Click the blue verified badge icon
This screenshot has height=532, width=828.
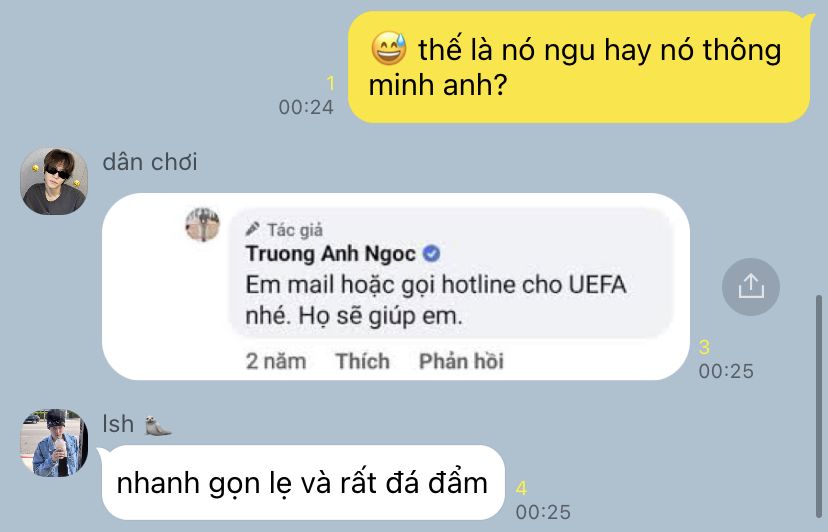coord(431,254)
